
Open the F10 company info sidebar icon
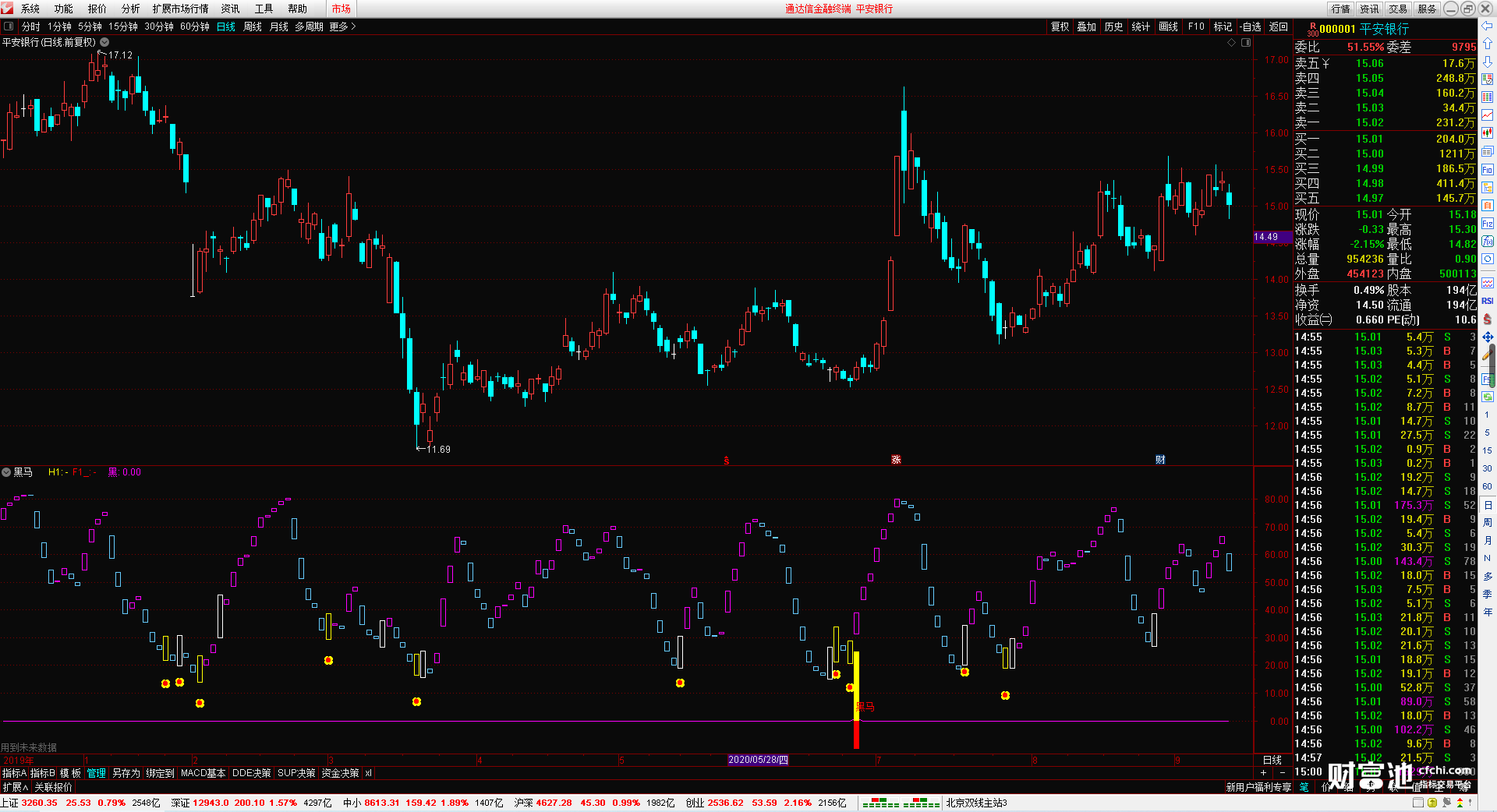[1488, 170]
